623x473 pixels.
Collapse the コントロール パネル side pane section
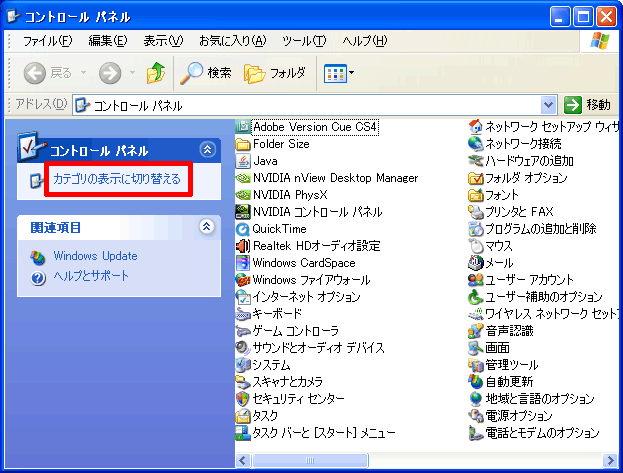(207, 150)
